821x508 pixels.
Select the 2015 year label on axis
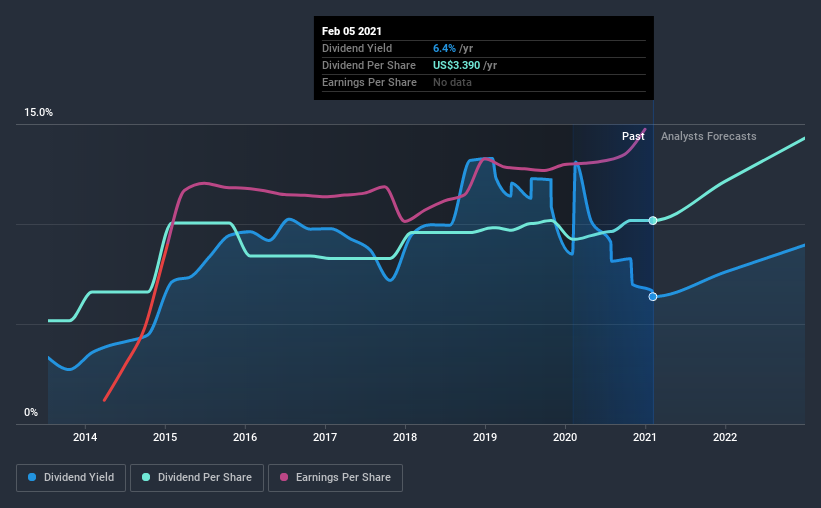(165, 437)
